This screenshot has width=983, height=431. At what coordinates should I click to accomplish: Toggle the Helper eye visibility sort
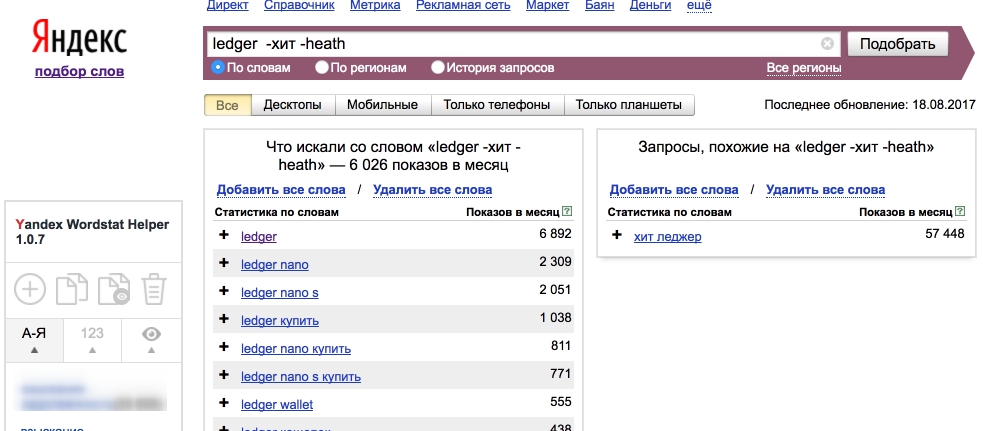point(151,339)
